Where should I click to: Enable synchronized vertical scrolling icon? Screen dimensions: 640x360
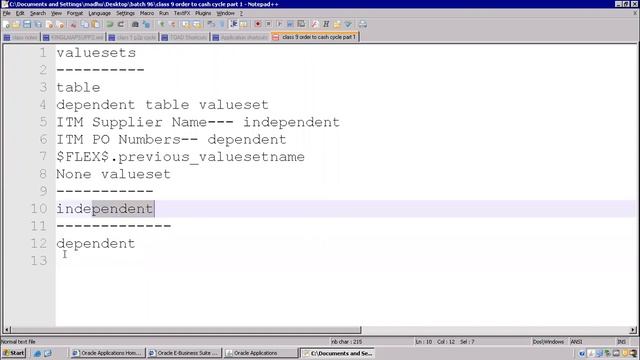click(x=186, y=24)
